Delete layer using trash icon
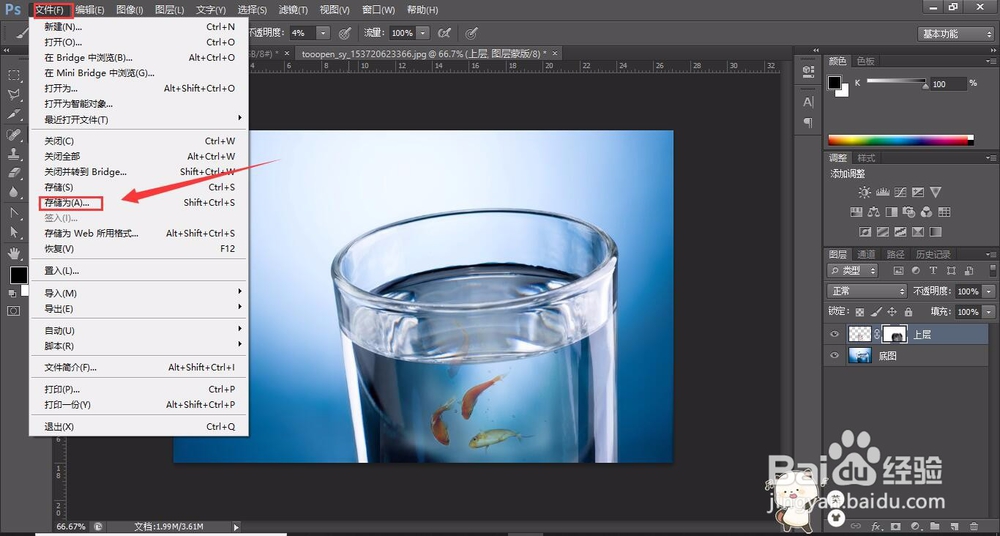The height and width of the screenshot is (536, 1000). 974,526
